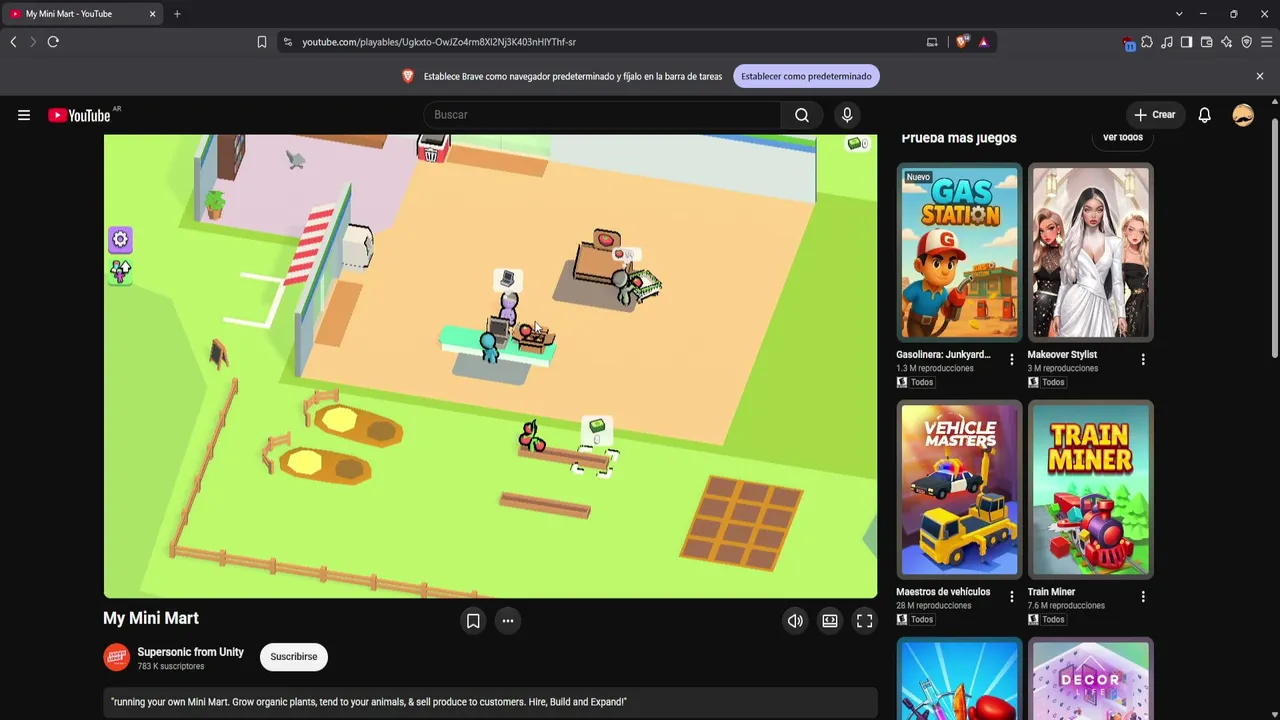Click the cash pickup icon on the farm
The width and height of the screenshot is (1280, 720).
coord(597,431)
